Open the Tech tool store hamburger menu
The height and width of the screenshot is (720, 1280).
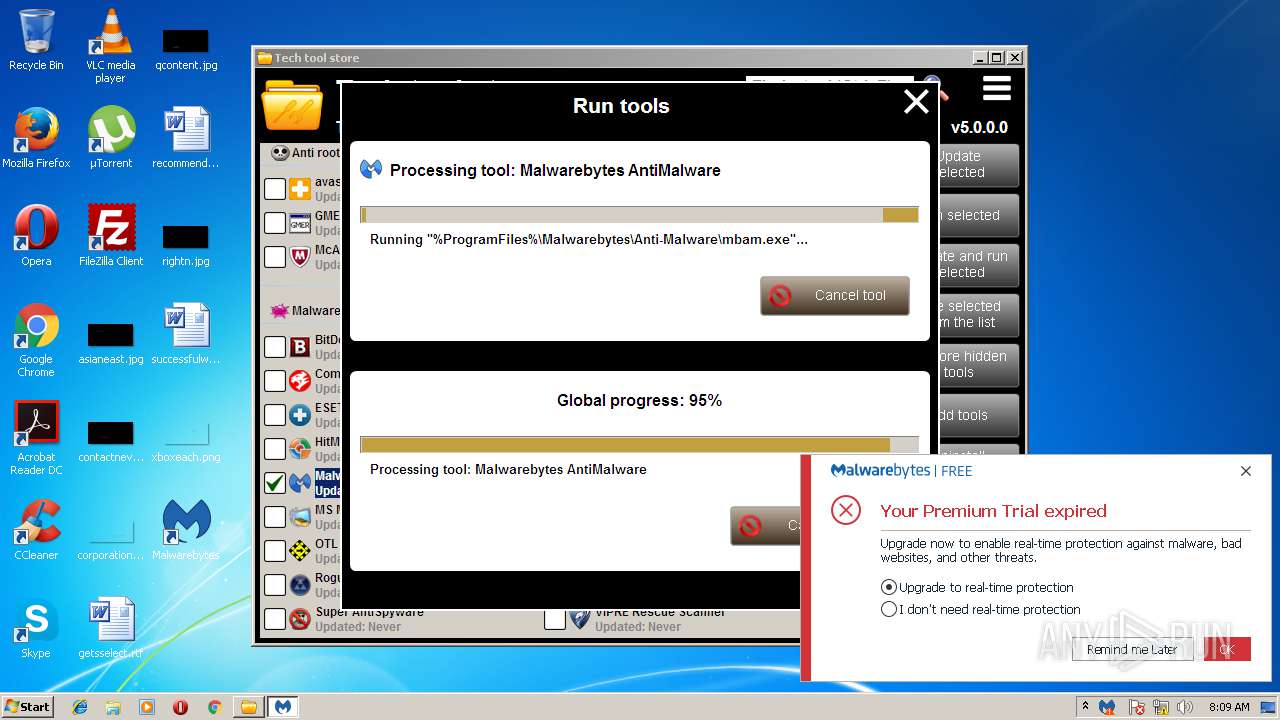pos(996,90)
